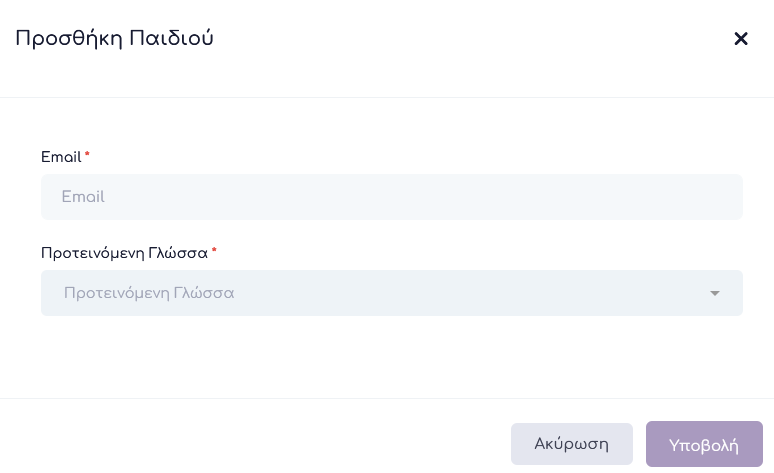Submit the form with Υποβολή
The image size is (774, 473).
click(x=703, y=445)
